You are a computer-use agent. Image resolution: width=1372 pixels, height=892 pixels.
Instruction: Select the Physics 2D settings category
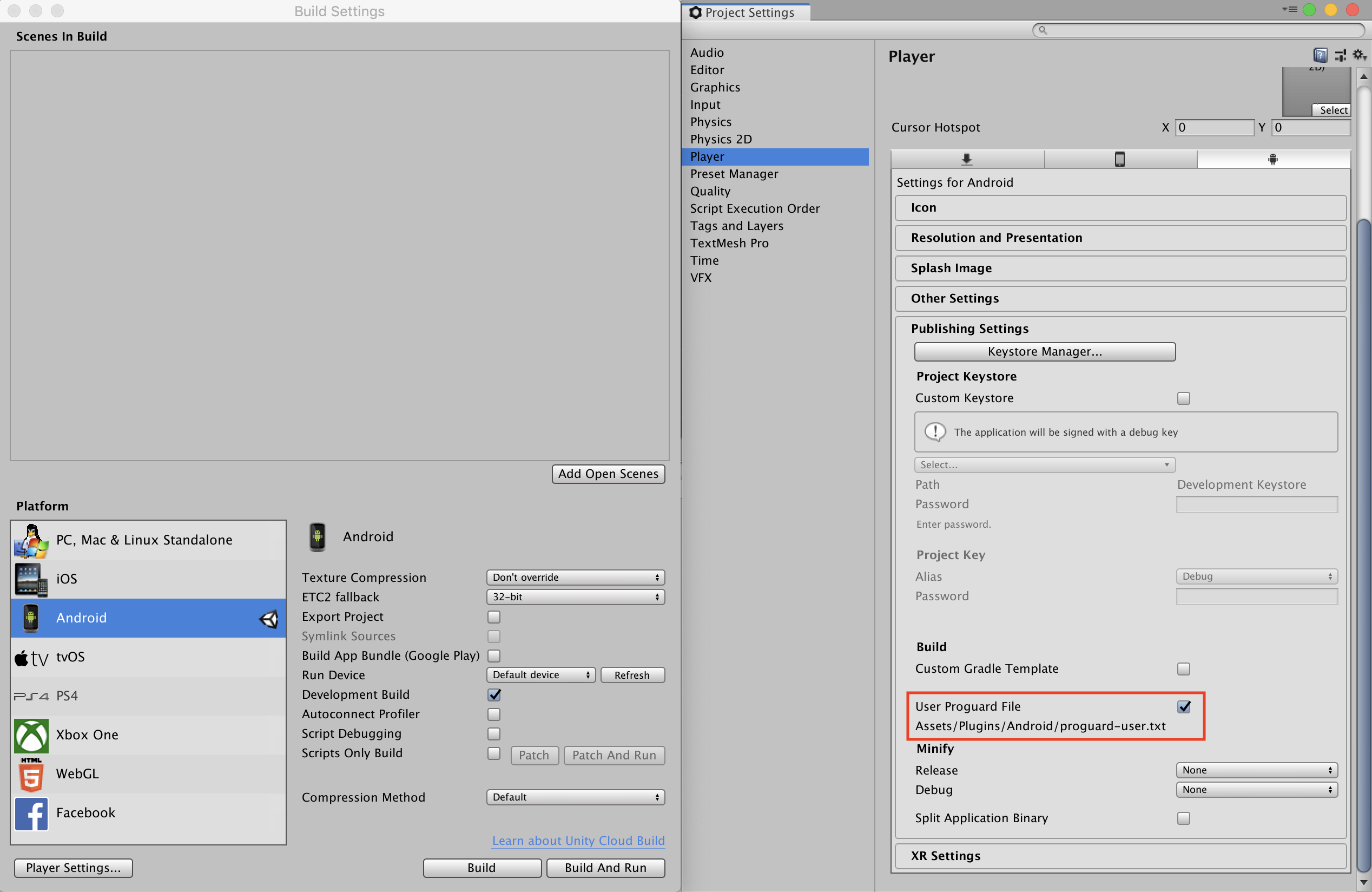point(721,138)
